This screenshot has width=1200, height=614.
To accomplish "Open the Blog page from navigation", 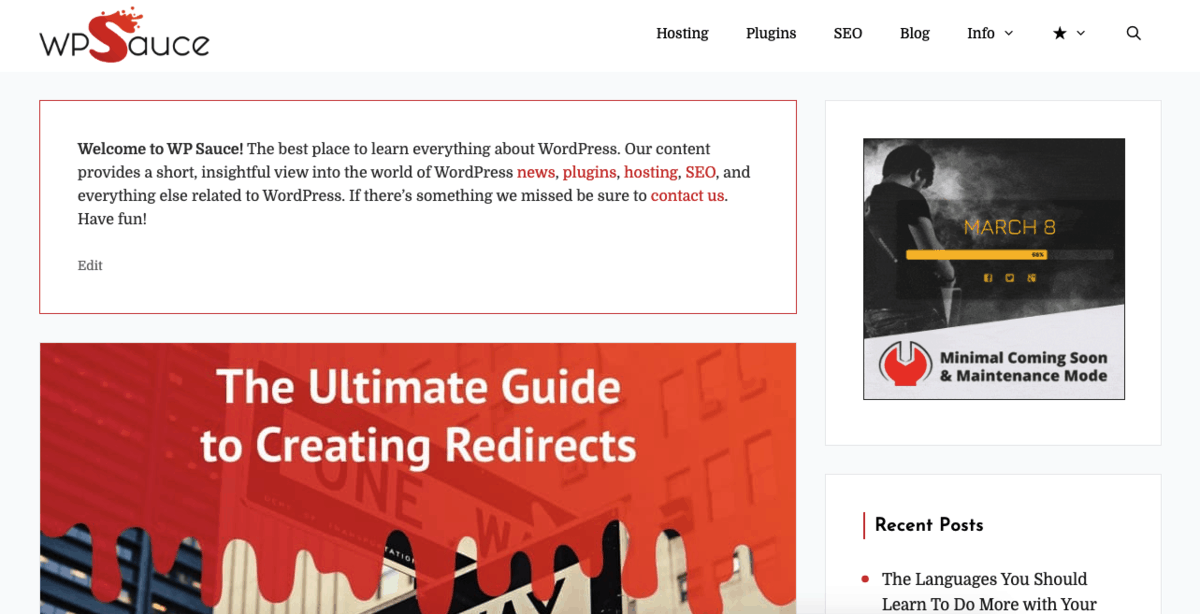I will pos(914,33).
